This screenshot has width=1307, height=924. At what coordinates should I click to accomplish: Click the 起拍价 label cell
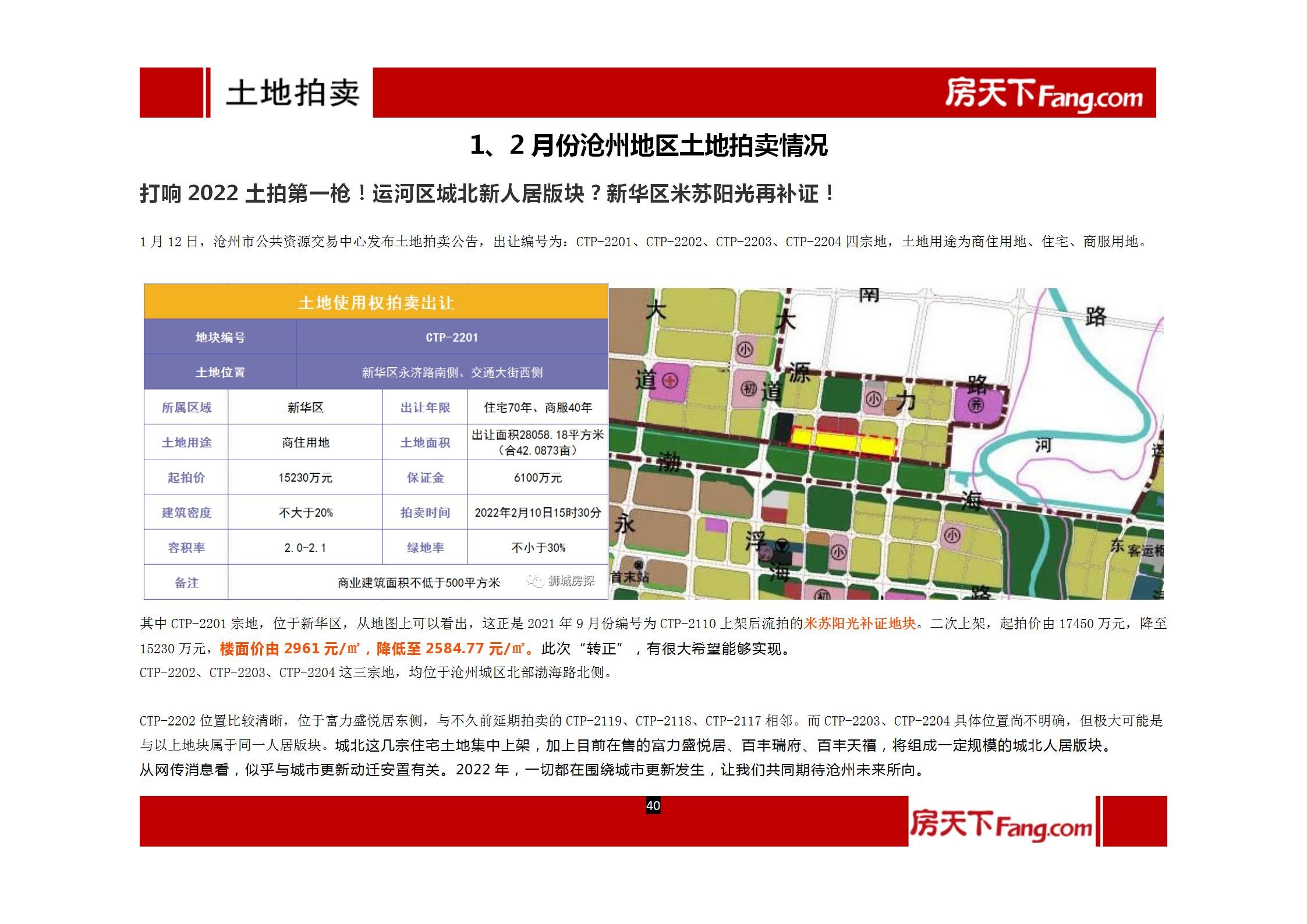coord(186,477)
